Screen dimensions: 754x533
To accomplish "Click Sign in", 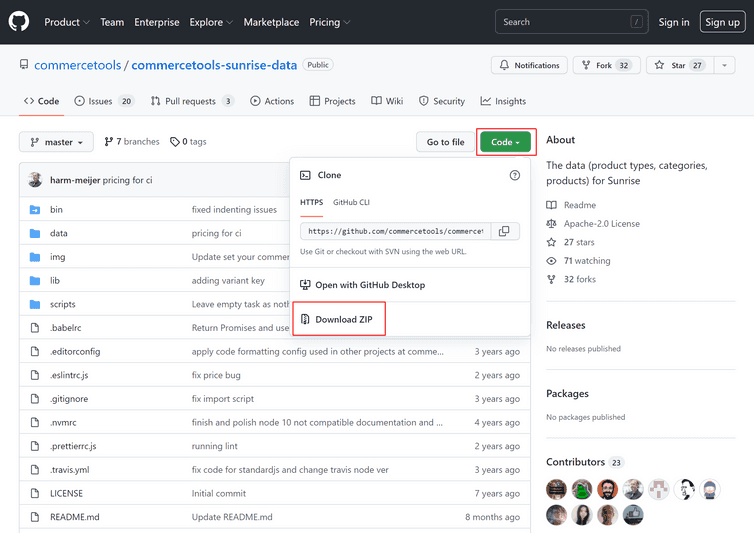I will (674, 22).
